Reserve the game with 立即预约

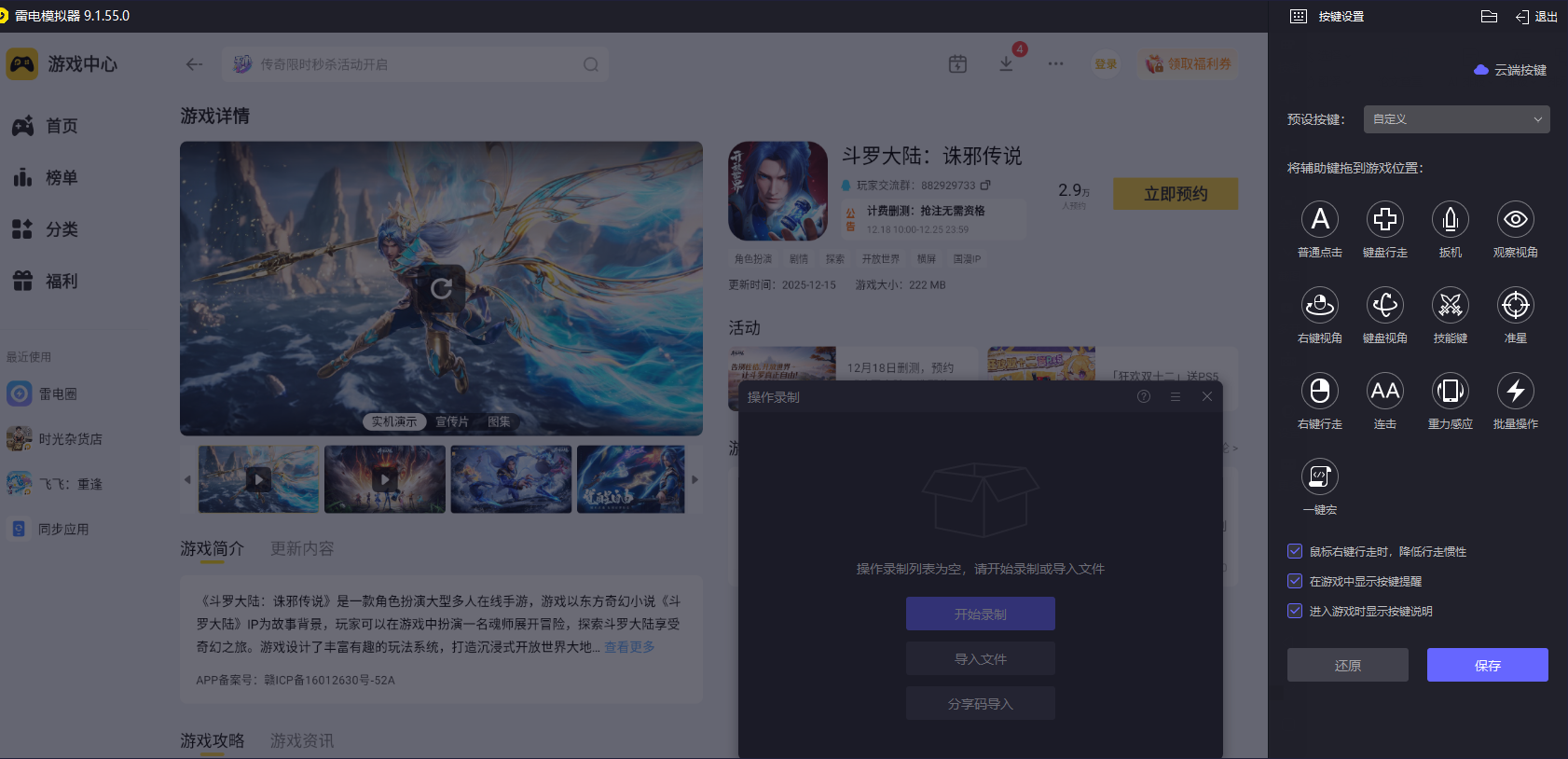[x=1176, y=194]
